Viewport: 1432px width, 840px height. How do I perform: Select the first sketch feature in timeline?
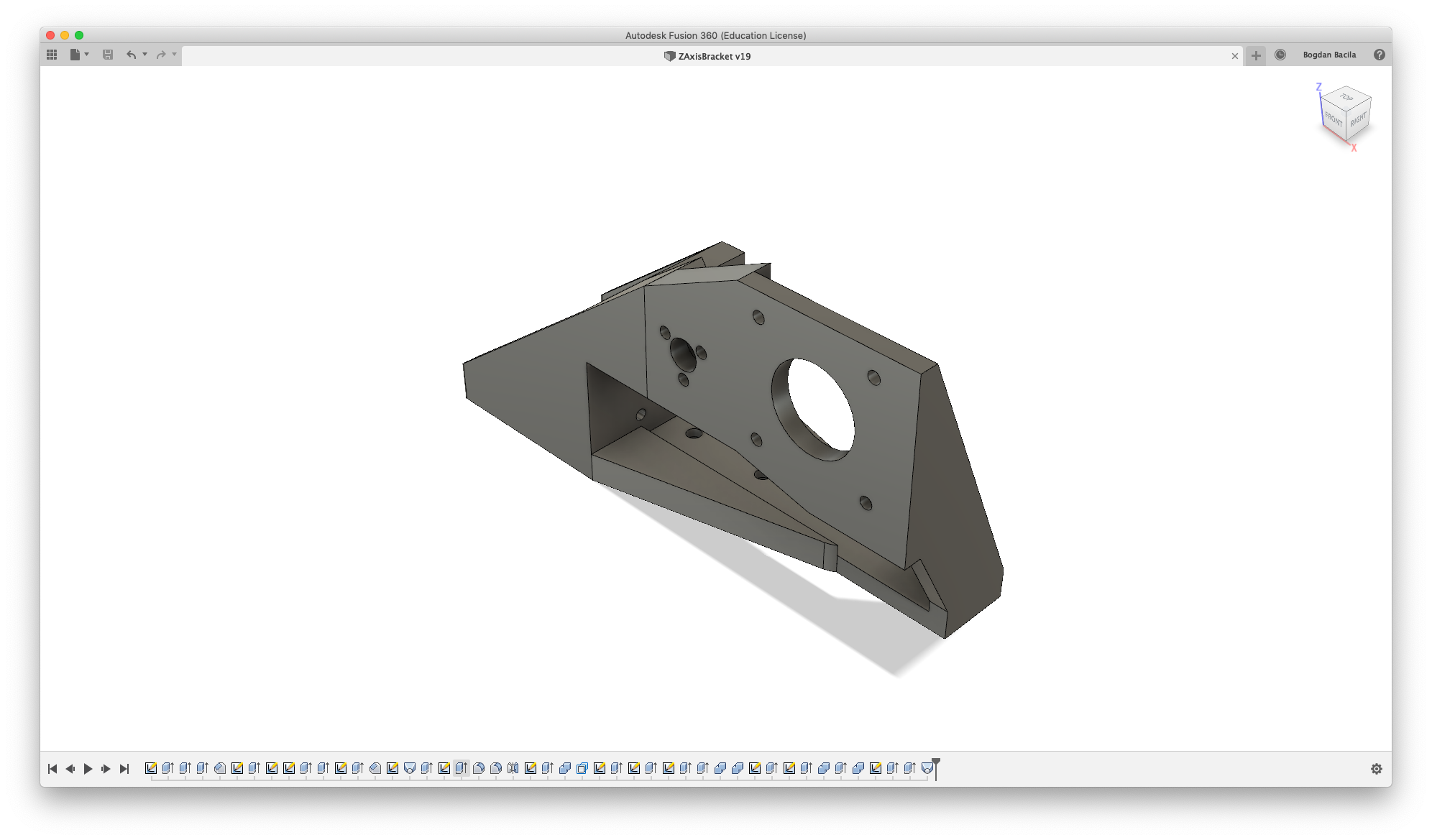pyautogui.click(x=151, y=768)
